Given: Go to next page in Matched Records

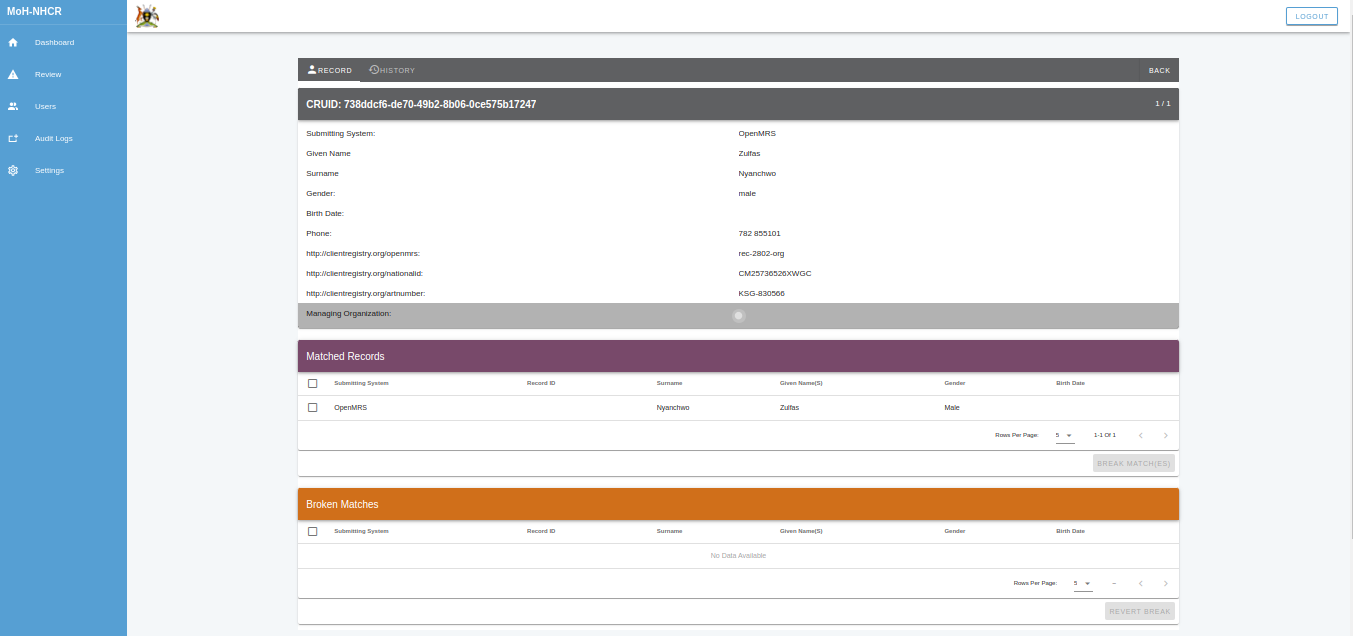Looking at the screenshot, I should [x=1165, y=435].
